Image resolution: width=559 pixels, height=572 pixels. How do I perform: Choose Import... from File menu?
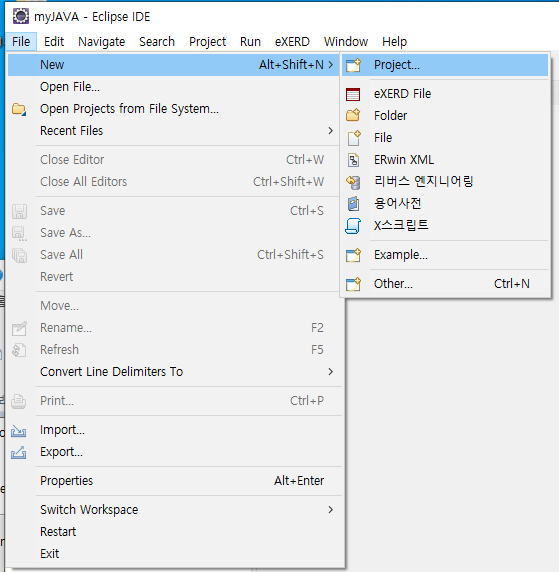point(174,430)
